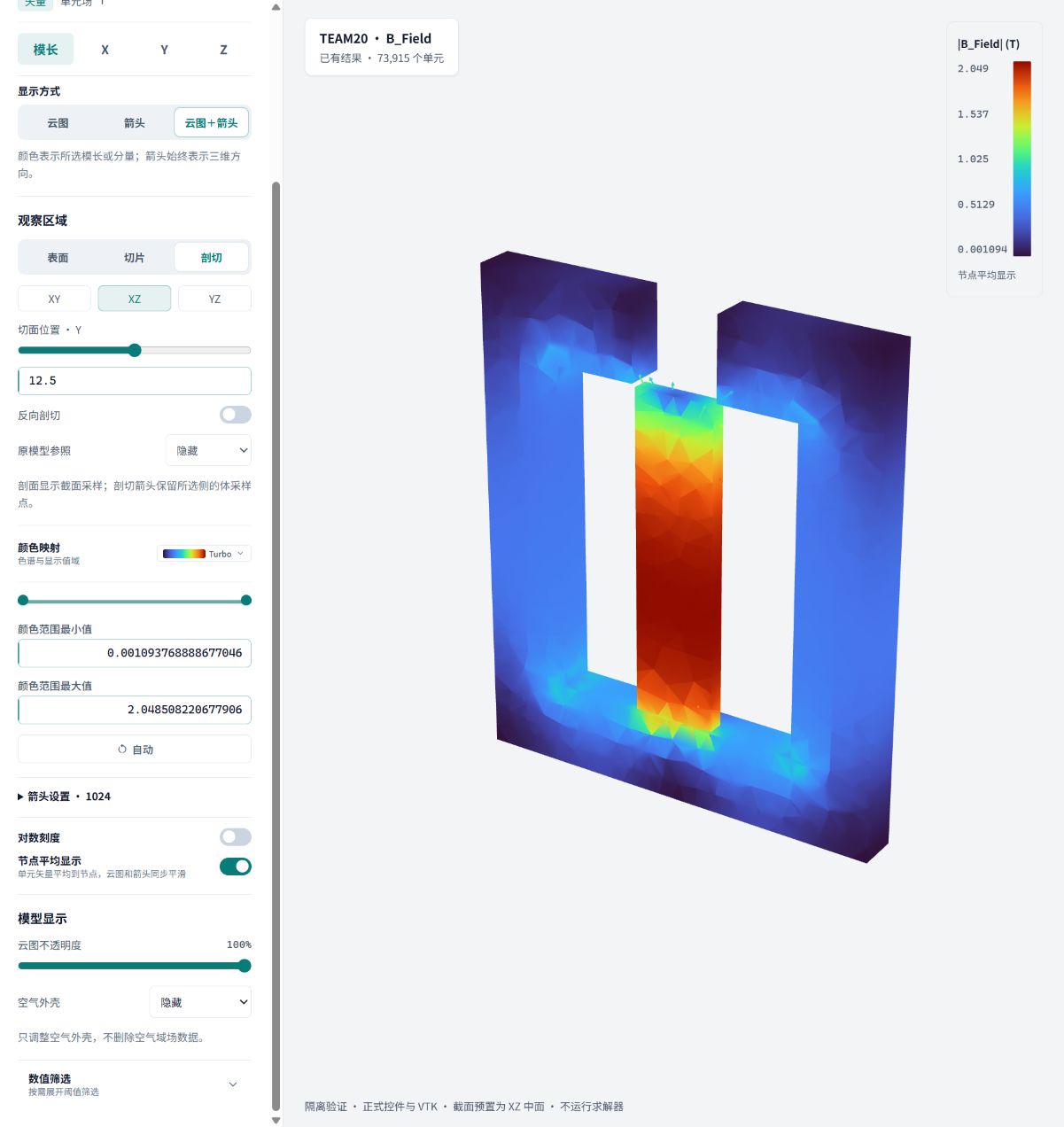
Task: Choose the X component button
Action: (105, 50)
